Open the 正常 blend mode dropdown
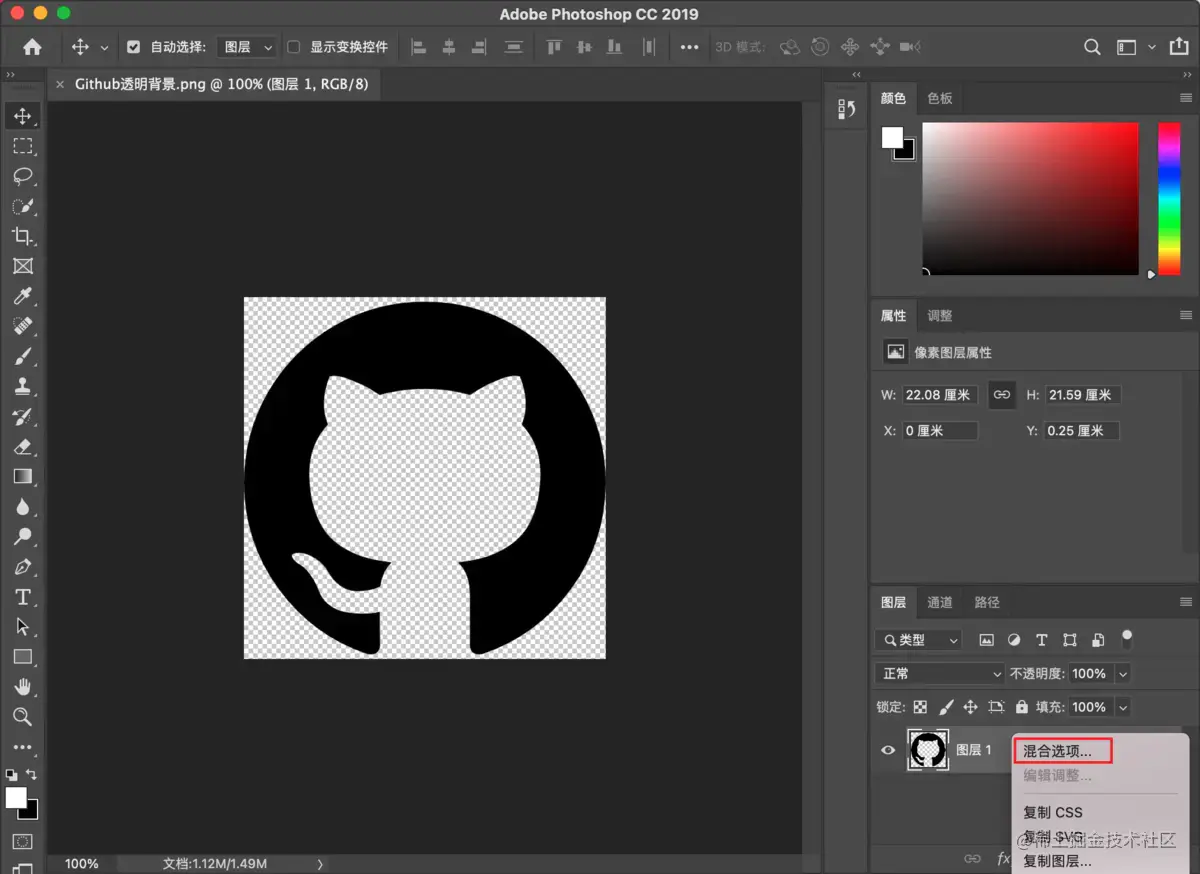Screen dimensions: 1200x874 click(938, 674)
